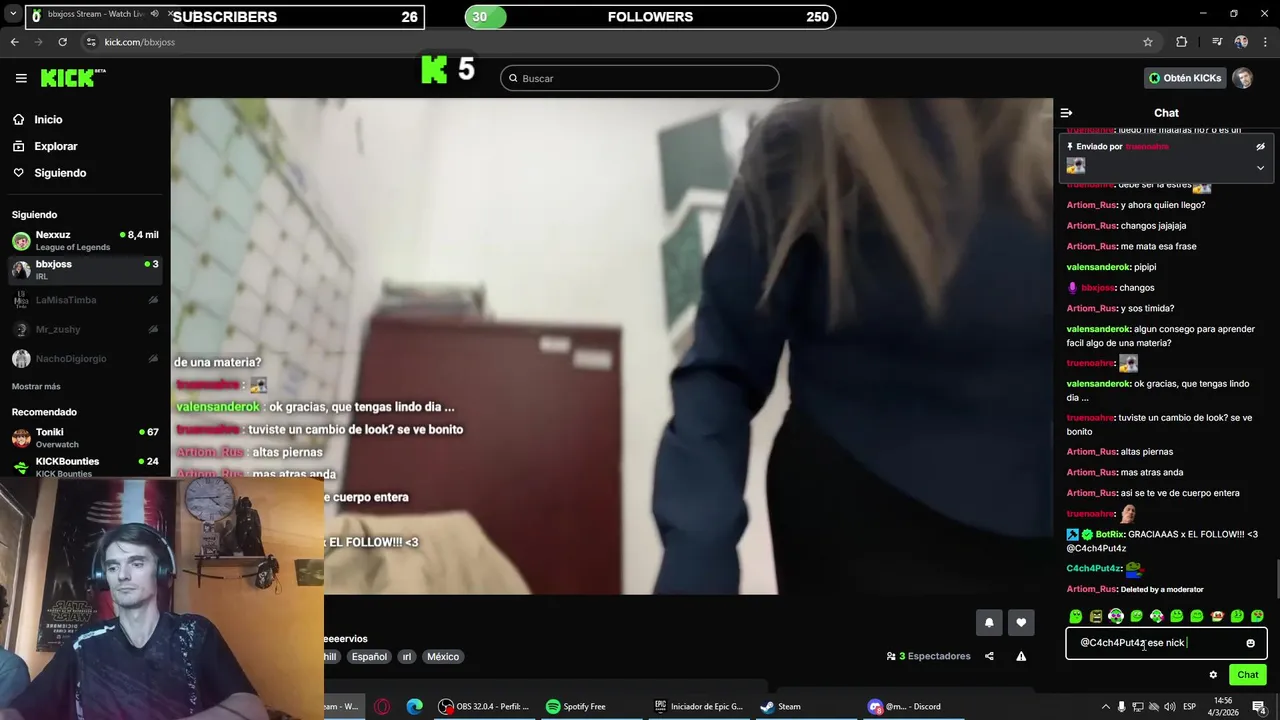Send message with Chat button
The image size is (1280, 720).
click(x=1248, y=675)
